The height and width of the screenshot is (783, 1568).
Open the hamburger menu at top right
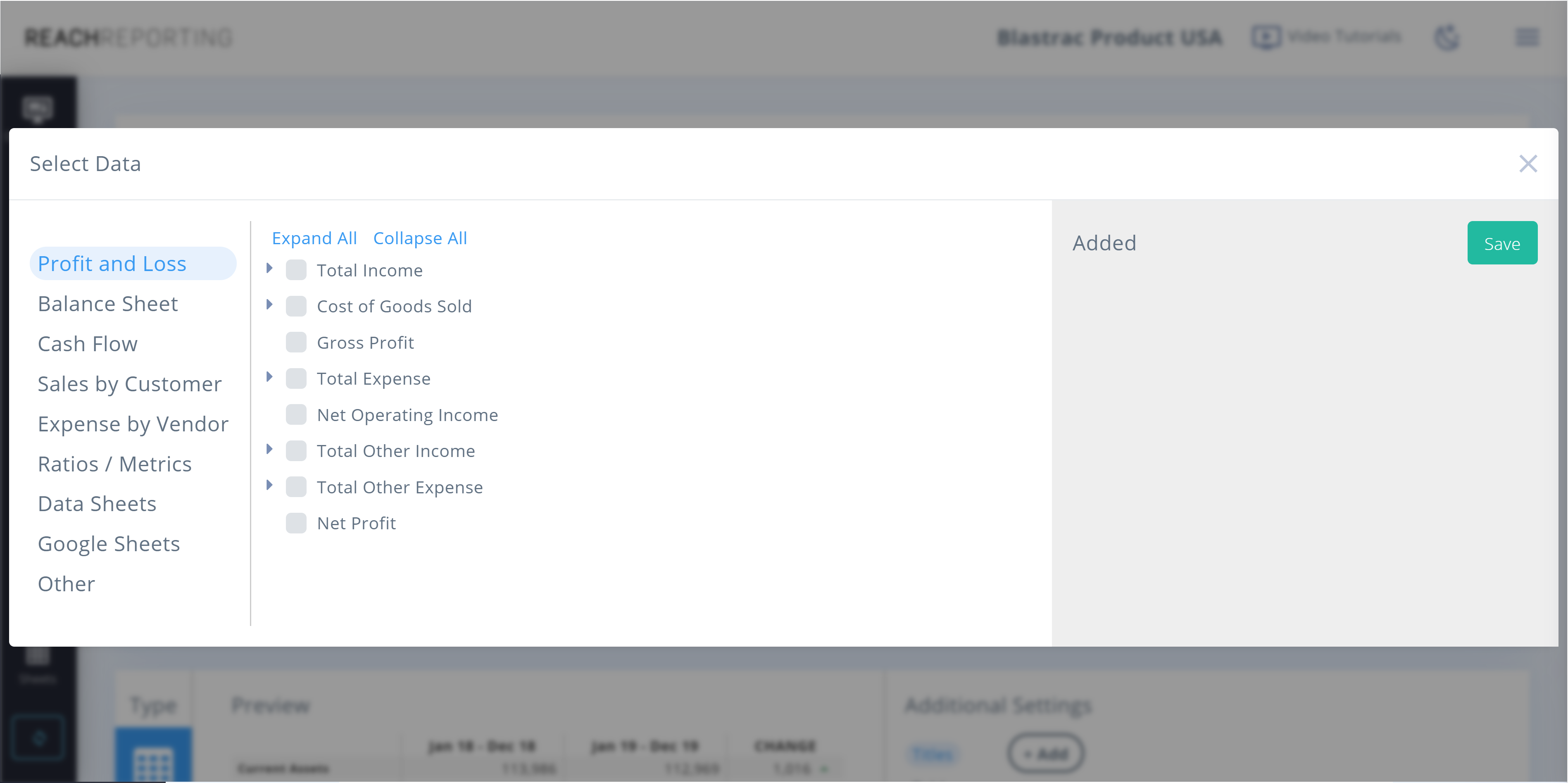1528,36
